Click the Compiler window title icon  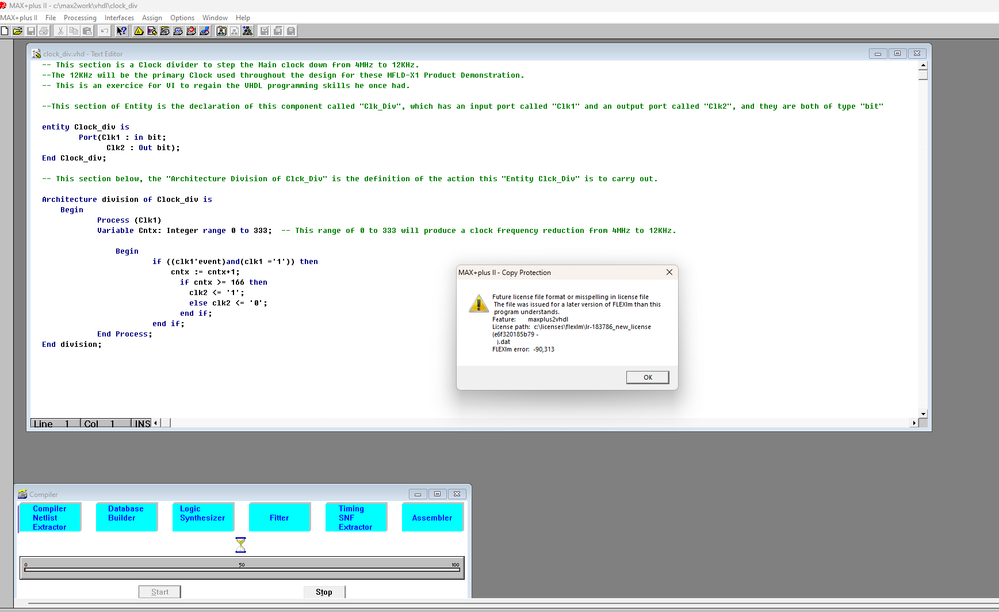tap(22, 494)
